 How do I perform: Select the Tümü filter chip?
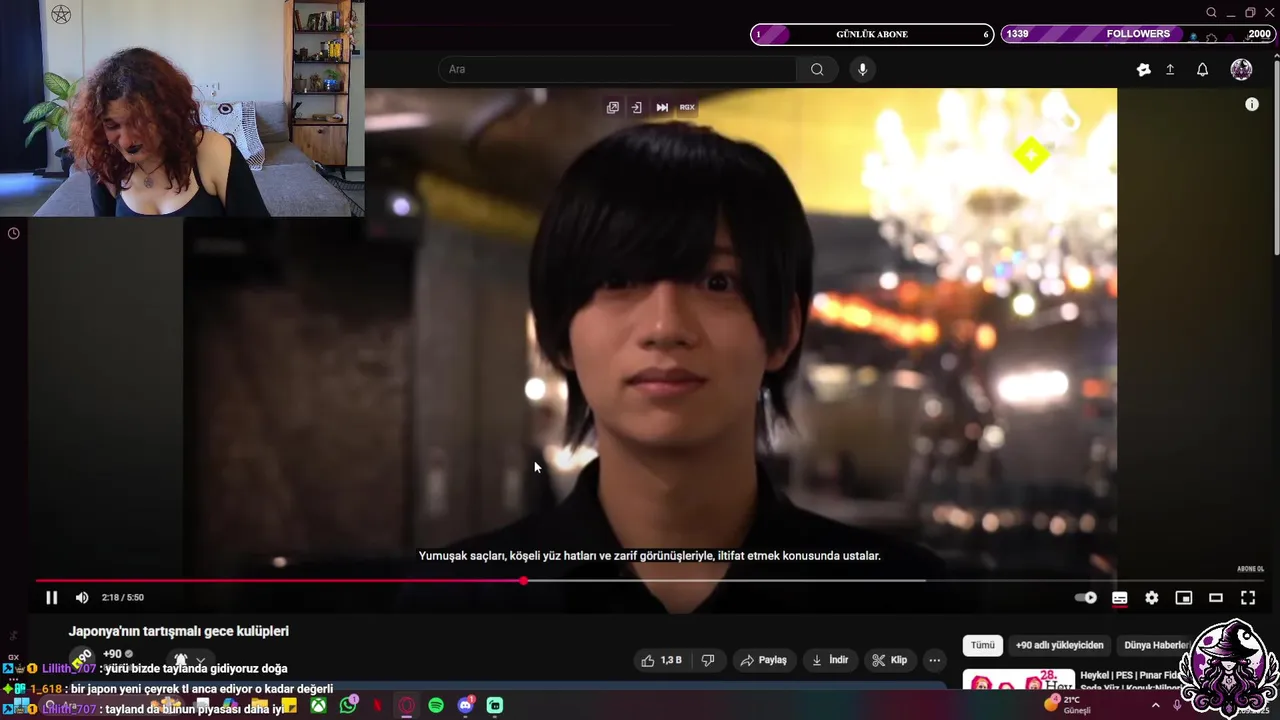983,645
